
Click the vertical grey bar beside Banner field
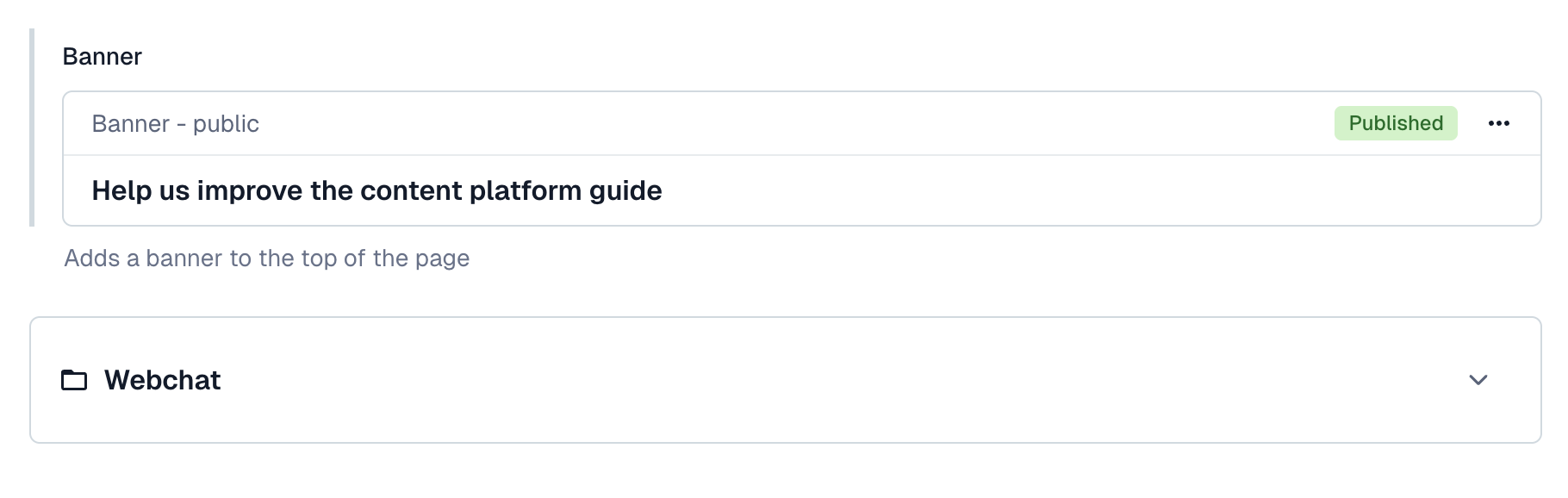pos(32,128)
